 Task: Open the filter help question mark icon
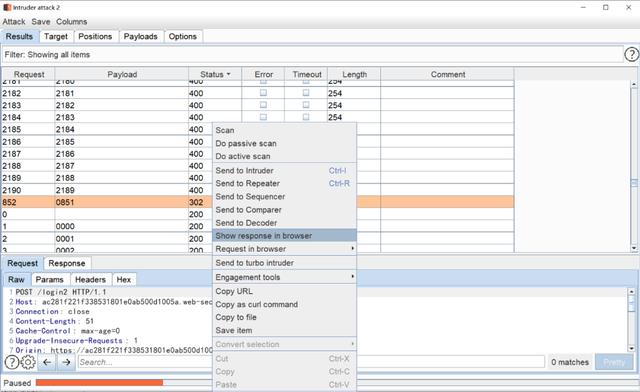point(631,54)
